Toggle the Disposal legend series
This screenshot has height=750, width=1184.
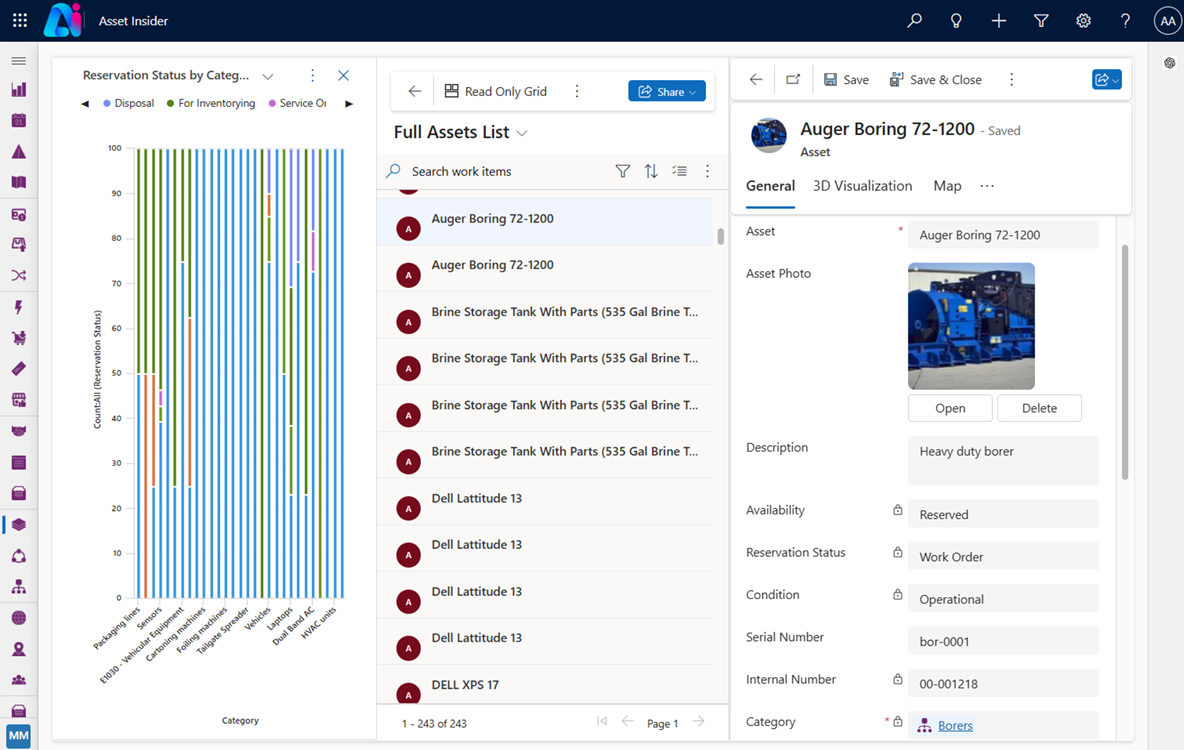pyautogui.click(x=129, y=103)
